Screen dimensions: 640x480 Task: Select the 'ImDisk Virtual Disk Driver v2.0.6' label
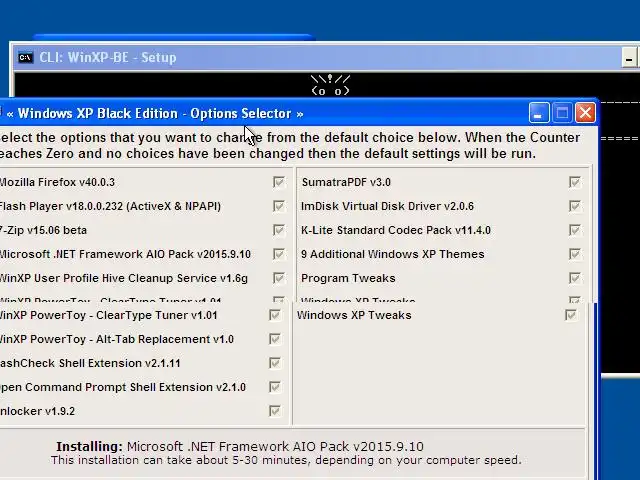click(387, 206)
